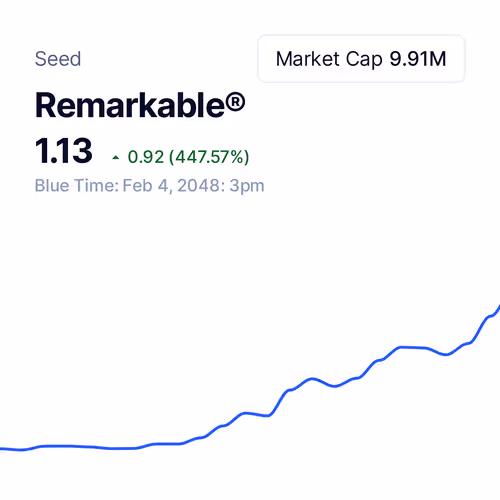The width and height of the screenshot is (500, 500).
Task: Click the 1.13 current price value
Action: pos(63,151)
